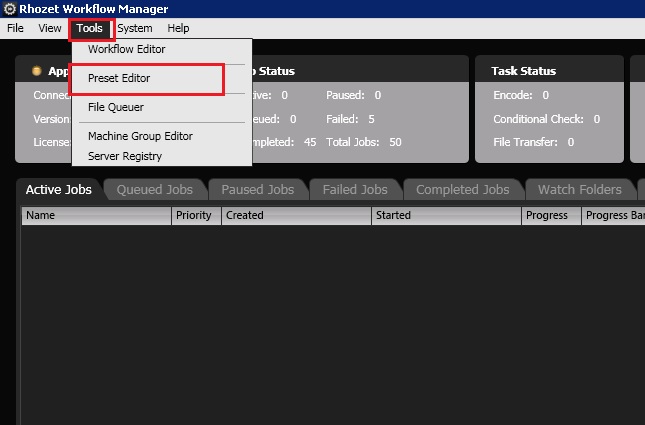The height and width of the screenshot is (425, 645).
Task: Click the Total Jobs: 50 value
Action: point(364,142)
